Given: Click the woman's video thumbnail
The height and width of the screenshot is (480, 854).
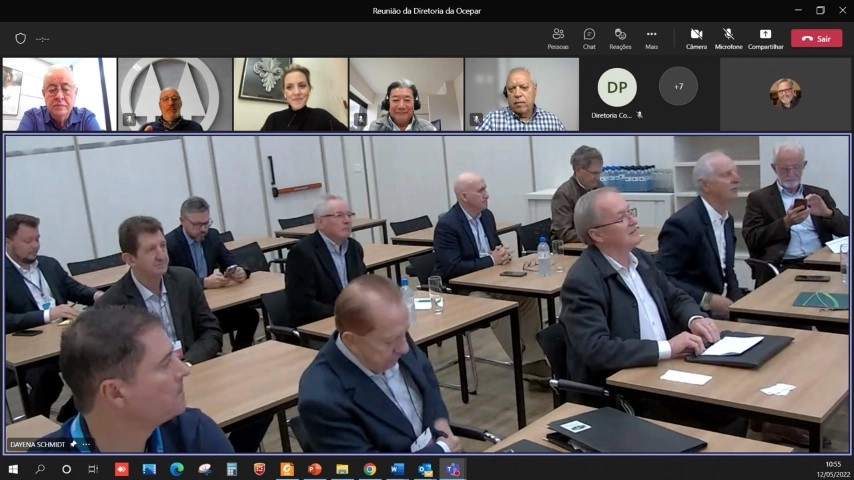Looking at the screenshot, I should pos(290,94).
